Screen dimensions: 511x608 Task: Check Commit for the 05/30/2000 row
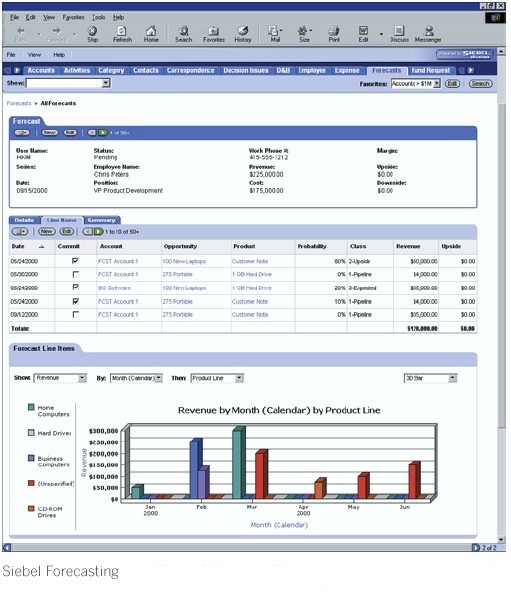click(x=76, y=274)
